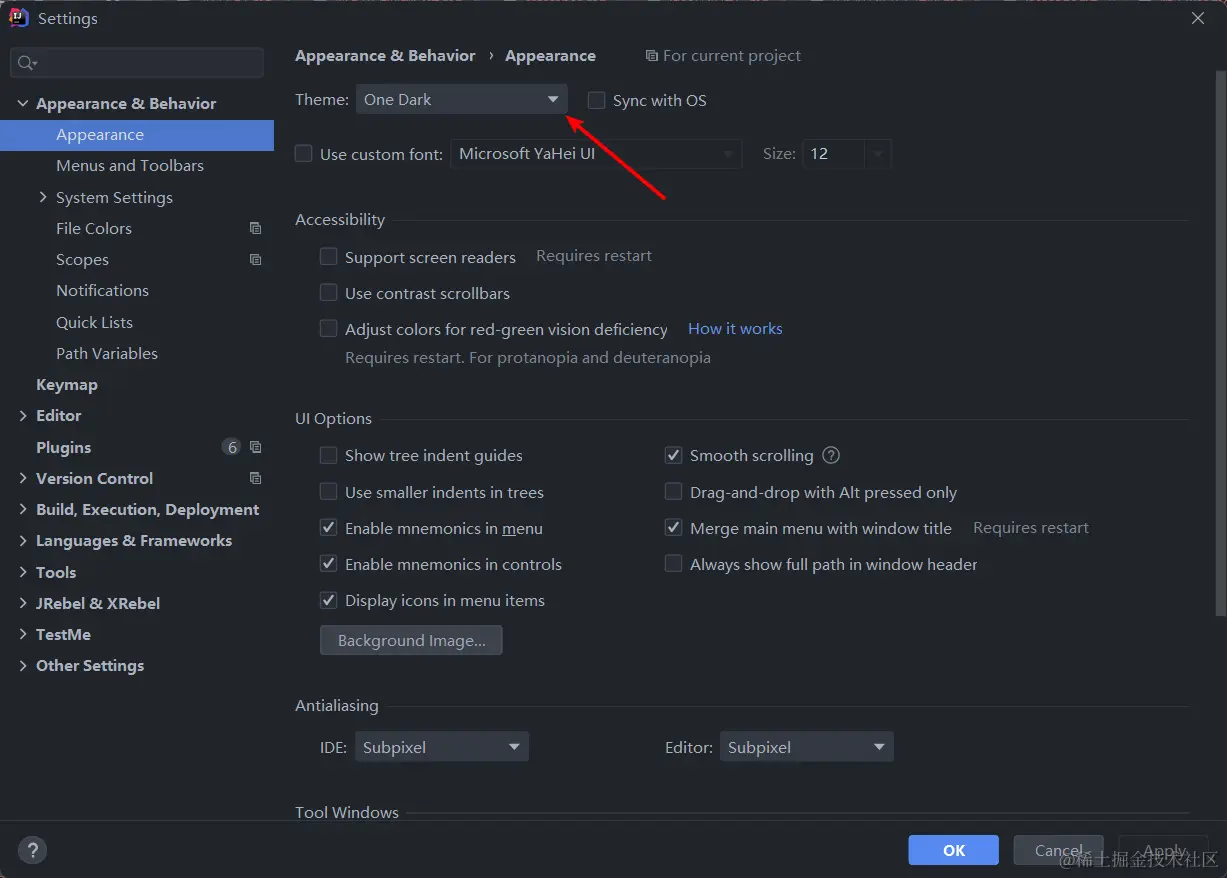Open the Theme dropdown showing One Dark

pyautogui.click(x=461, y=100)
